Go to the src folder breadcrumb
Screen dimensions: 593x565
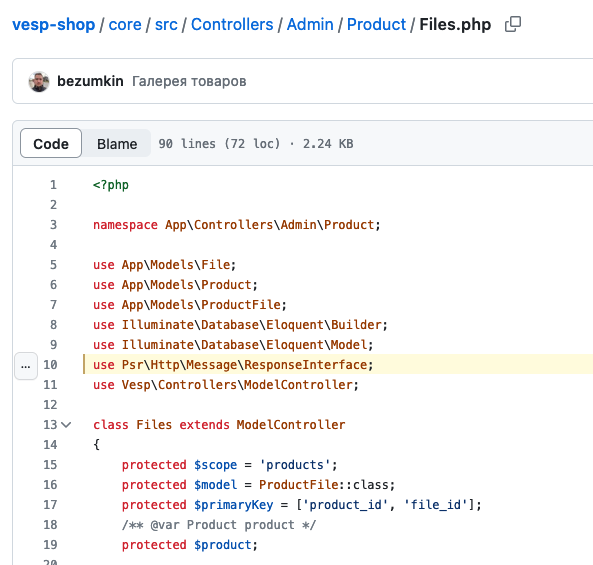pyautogui.click(x=166, y=25)
